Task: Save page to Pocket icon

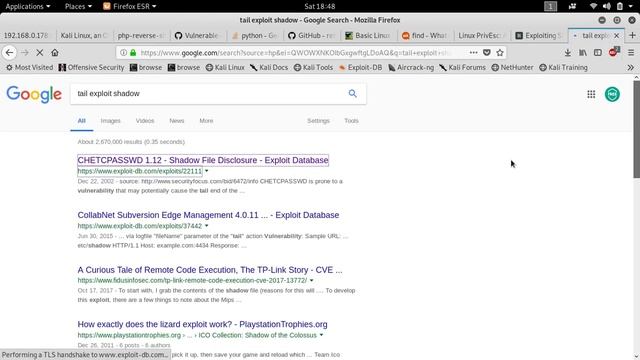Action: click(x=487, y=53)
